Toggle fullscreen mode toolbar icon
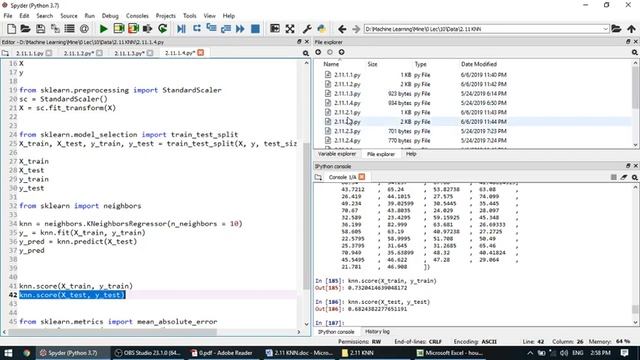This screenshot has width=640, height=360. 290,29
